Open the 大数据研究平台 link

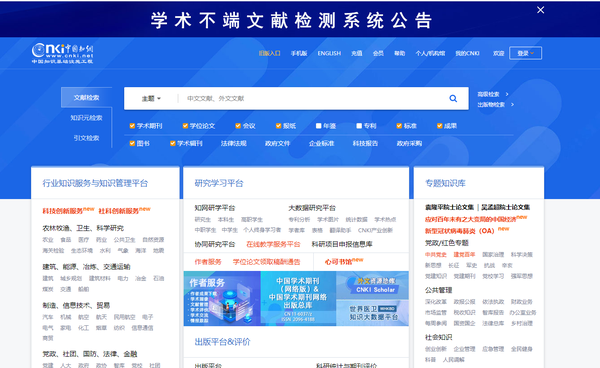[x=312, y=208]
